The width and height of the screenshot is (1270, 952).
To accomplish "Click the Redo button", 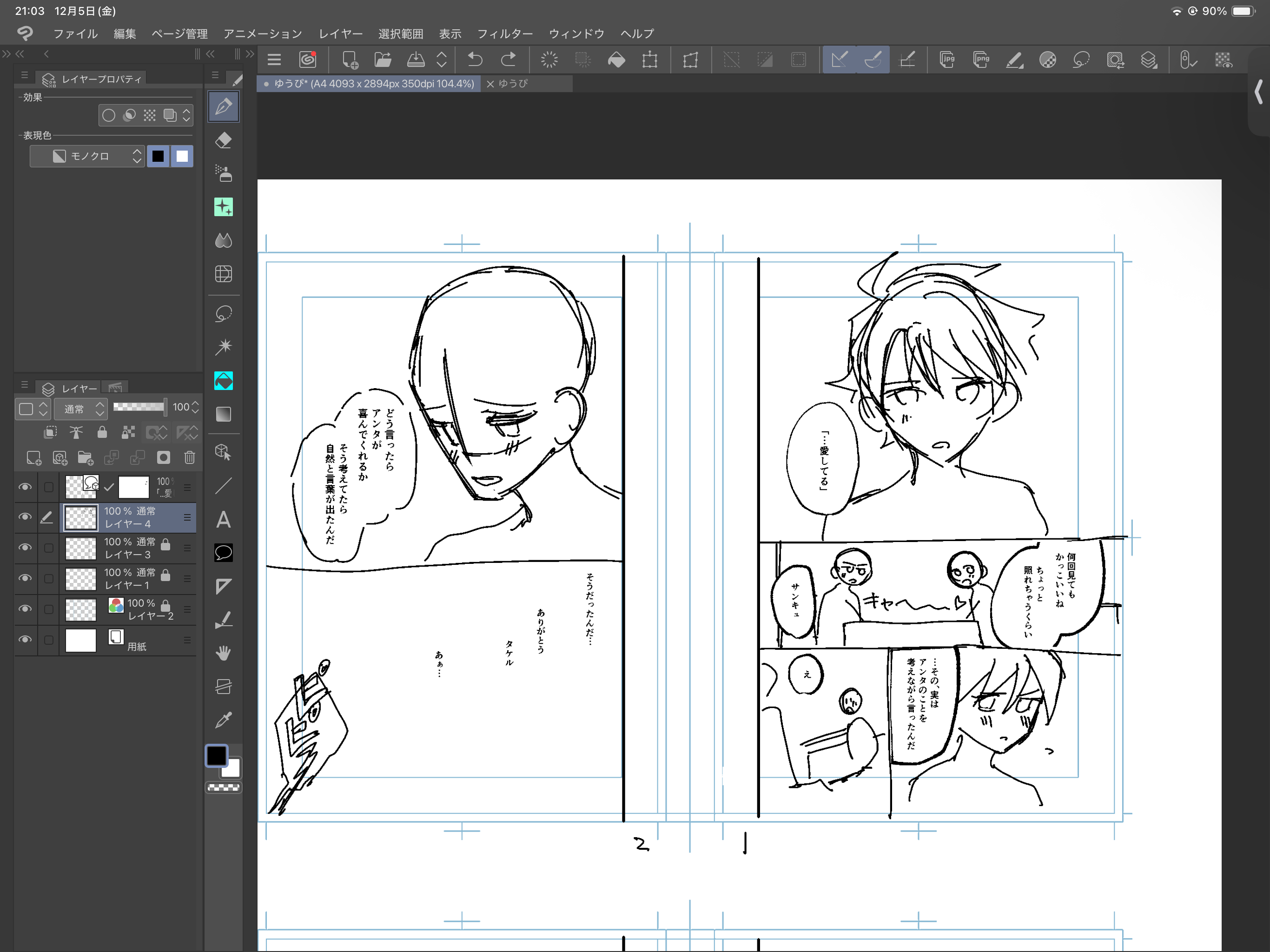I will click(508, 59).
